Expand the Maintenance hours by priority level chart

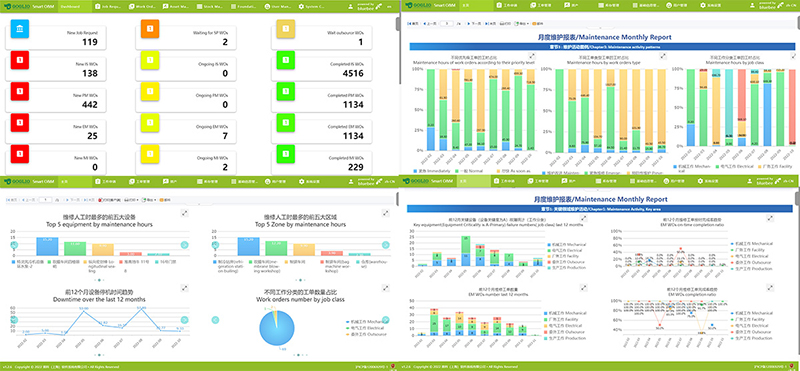pos(532,57)
